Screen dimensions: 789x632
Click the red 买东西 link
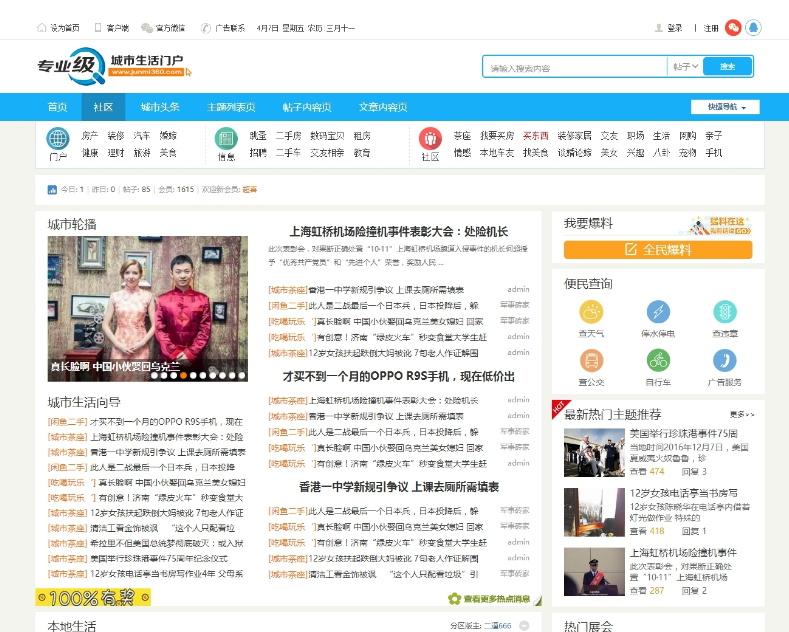tap(536, 136)
